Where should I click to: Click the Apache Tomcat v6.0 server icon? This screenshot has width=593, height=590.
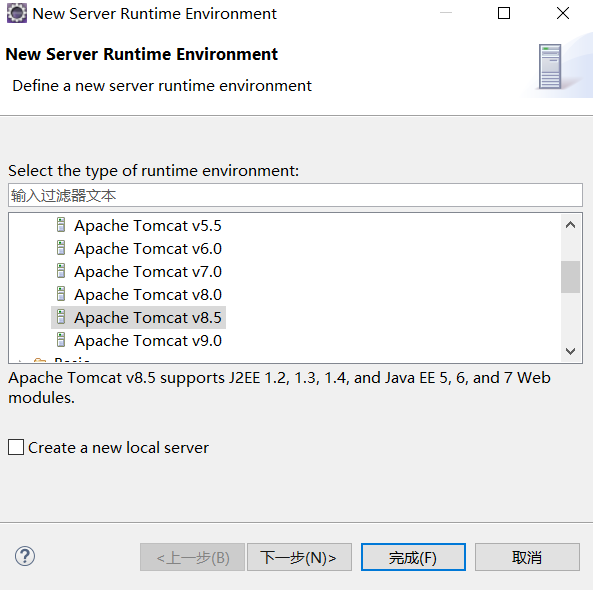pyautogui.click(x=61, y=248)
